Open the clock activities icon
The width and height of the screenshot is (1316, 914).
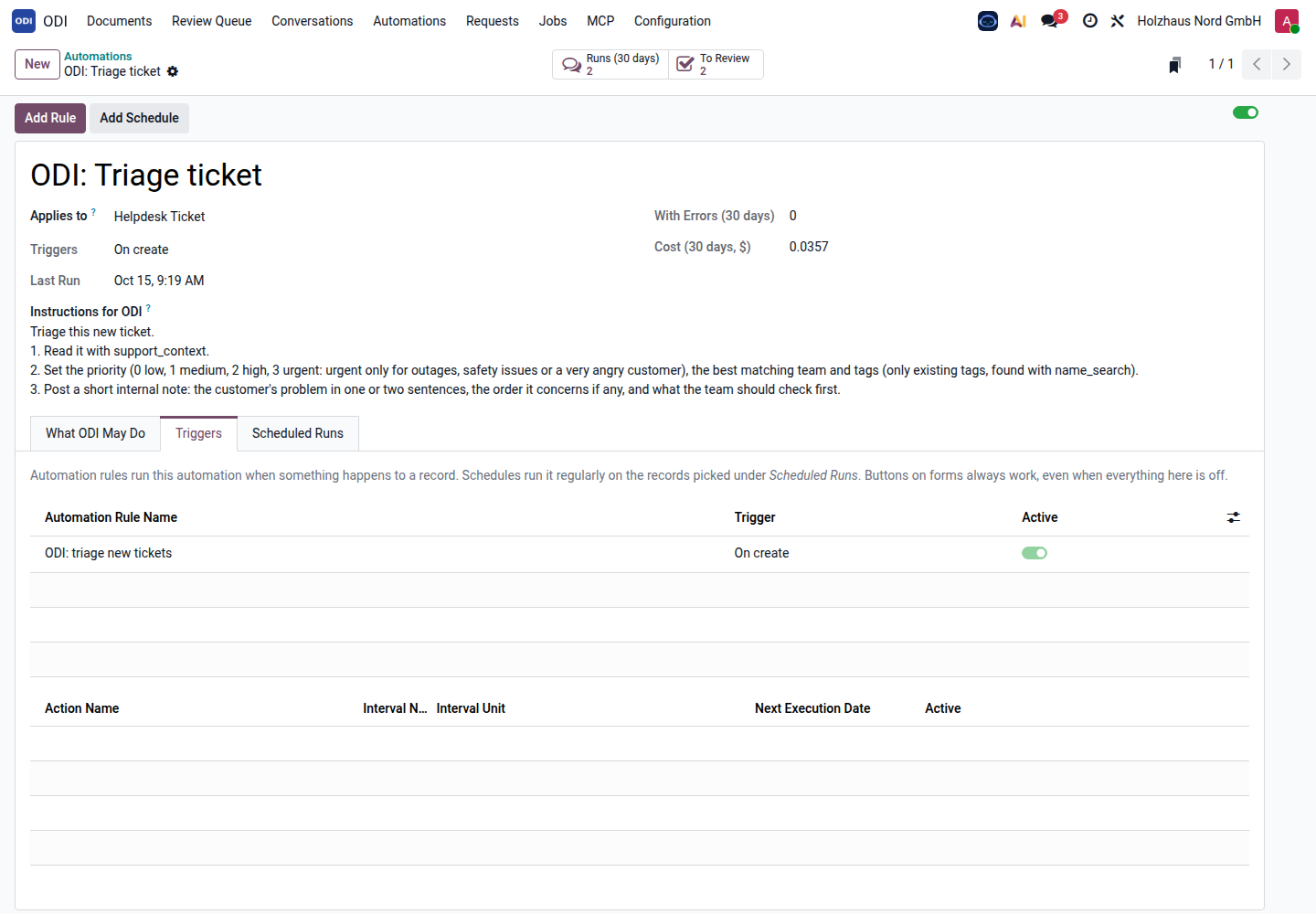(x=1090, y=21)
